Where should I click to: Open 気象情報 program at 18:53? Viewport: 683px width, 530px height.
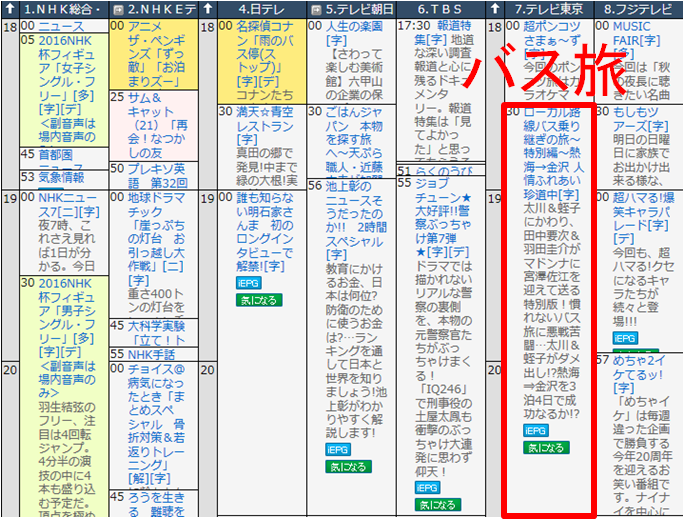pyautogui.click(x=61, y=177)
